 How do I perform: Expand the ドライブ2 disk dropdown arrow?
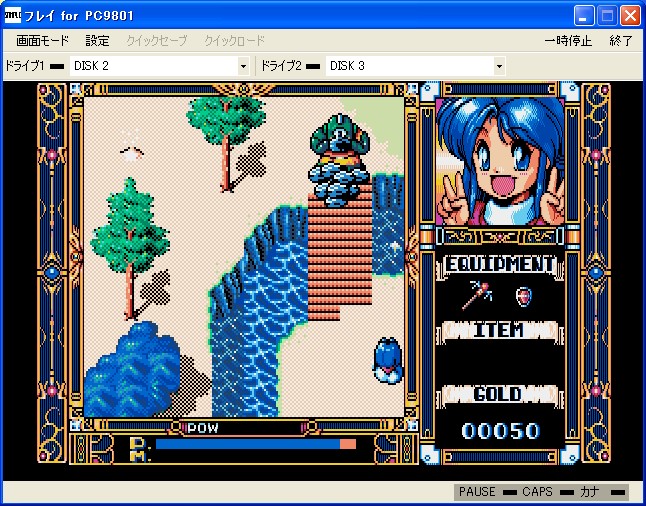tap(499, 66)
